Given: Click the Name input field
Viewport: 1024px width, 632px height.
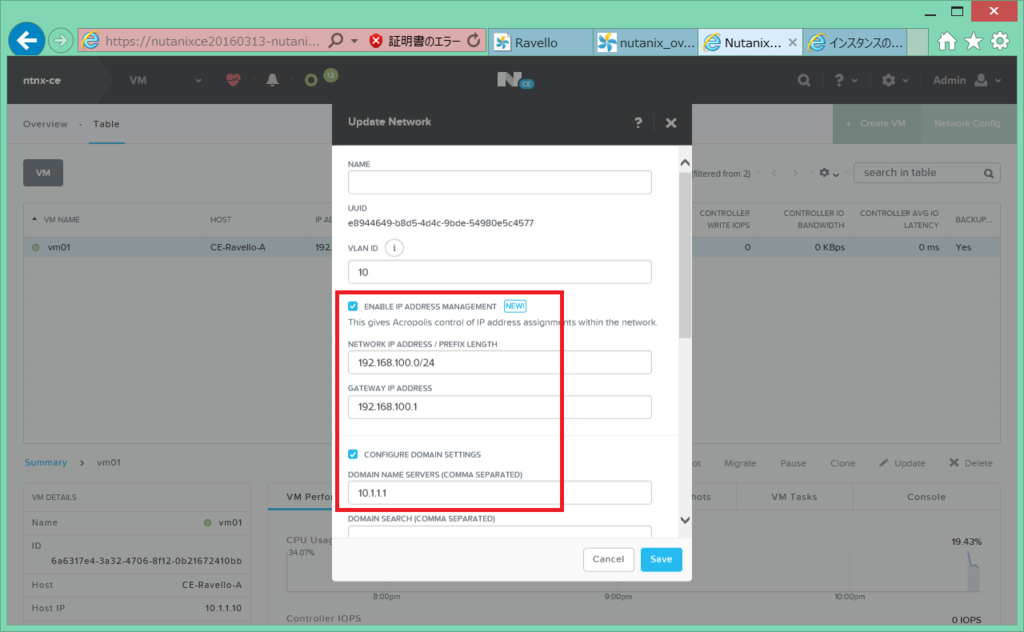Looking at the screenshot, I should tap(500, 182).
